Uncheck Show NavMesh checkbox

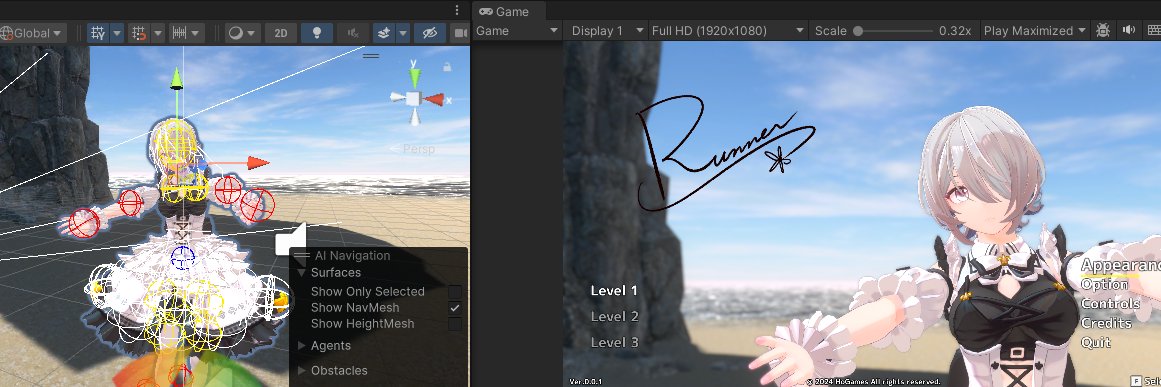[x=455, y=308]
